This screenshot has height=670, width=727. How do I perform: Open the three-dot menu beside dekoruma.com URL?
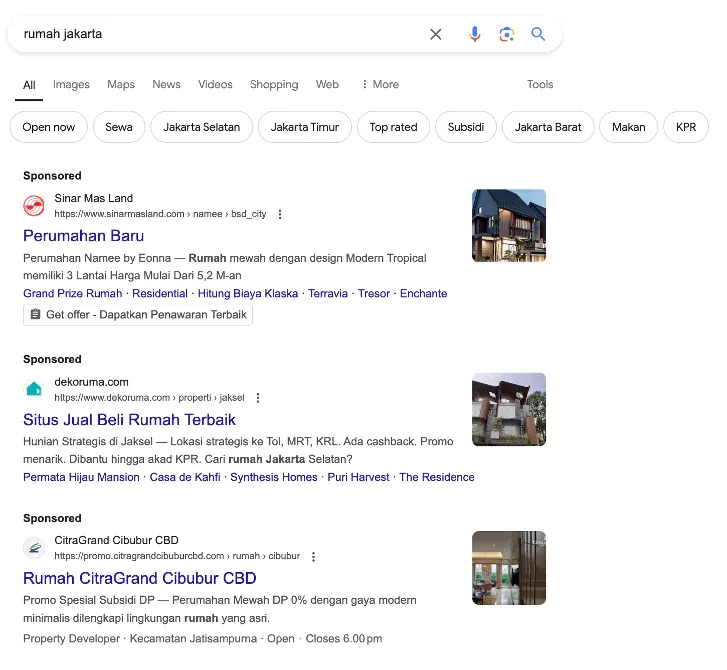(x=258, y=398)
